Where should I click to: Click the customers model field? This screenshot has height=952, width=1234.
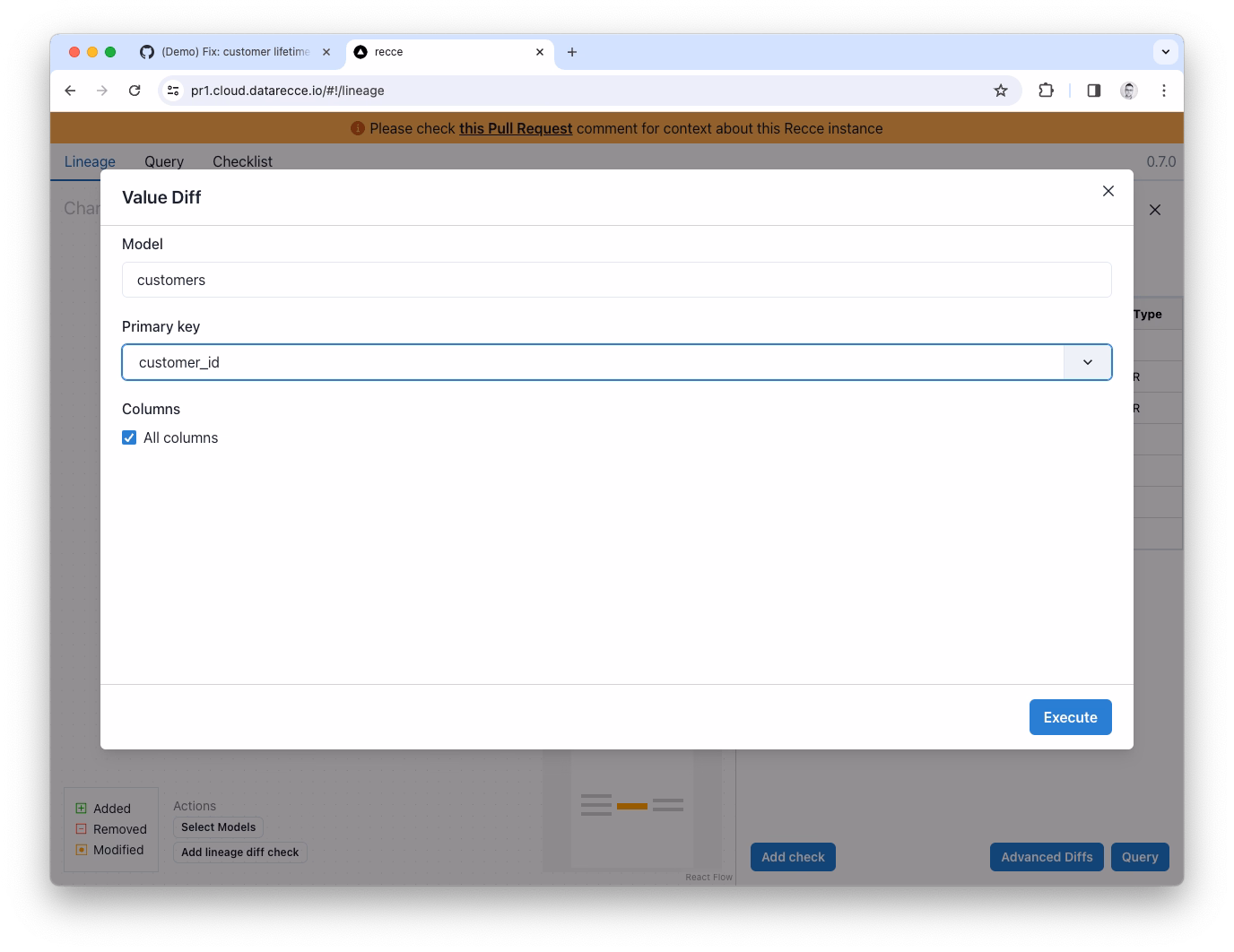pos(617,280)
